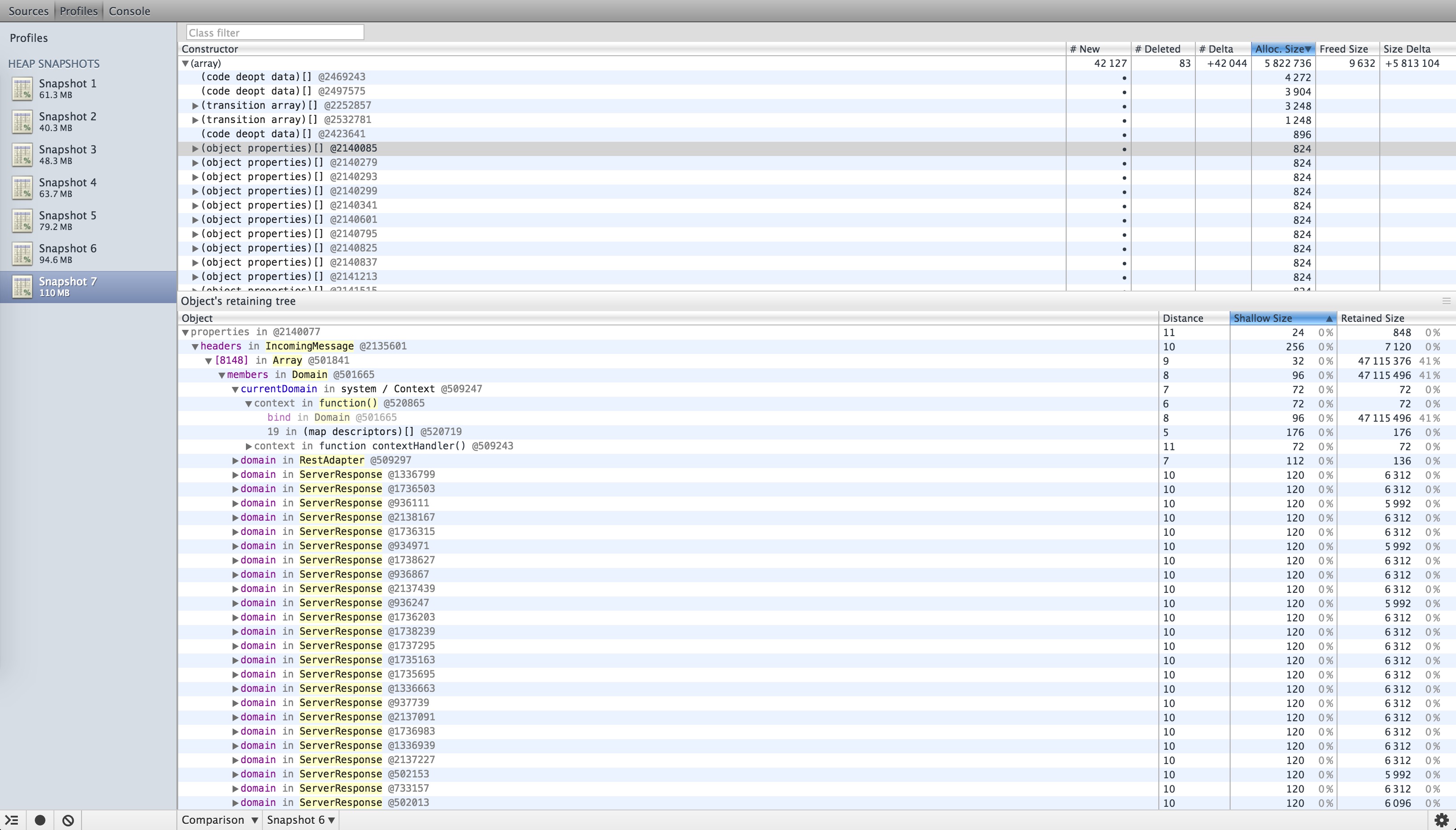Expand domain in RestAdapter @509297
Viewport: 1456px width, 830px height.
pyautogui.click(x=235, y=460)
